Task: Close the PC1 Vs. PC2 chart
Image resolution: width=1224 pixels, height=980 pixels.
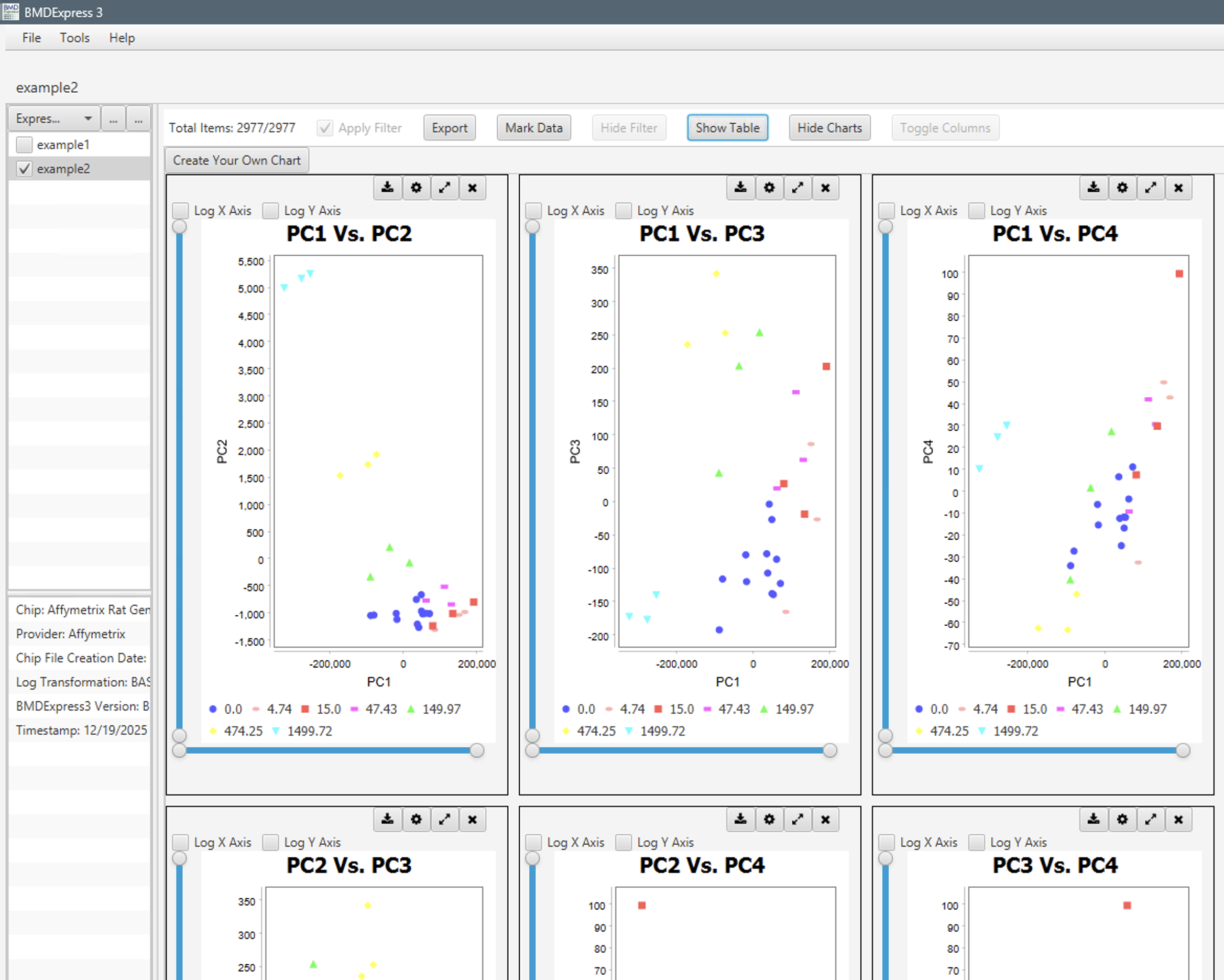Action: [x=472, y=188]
